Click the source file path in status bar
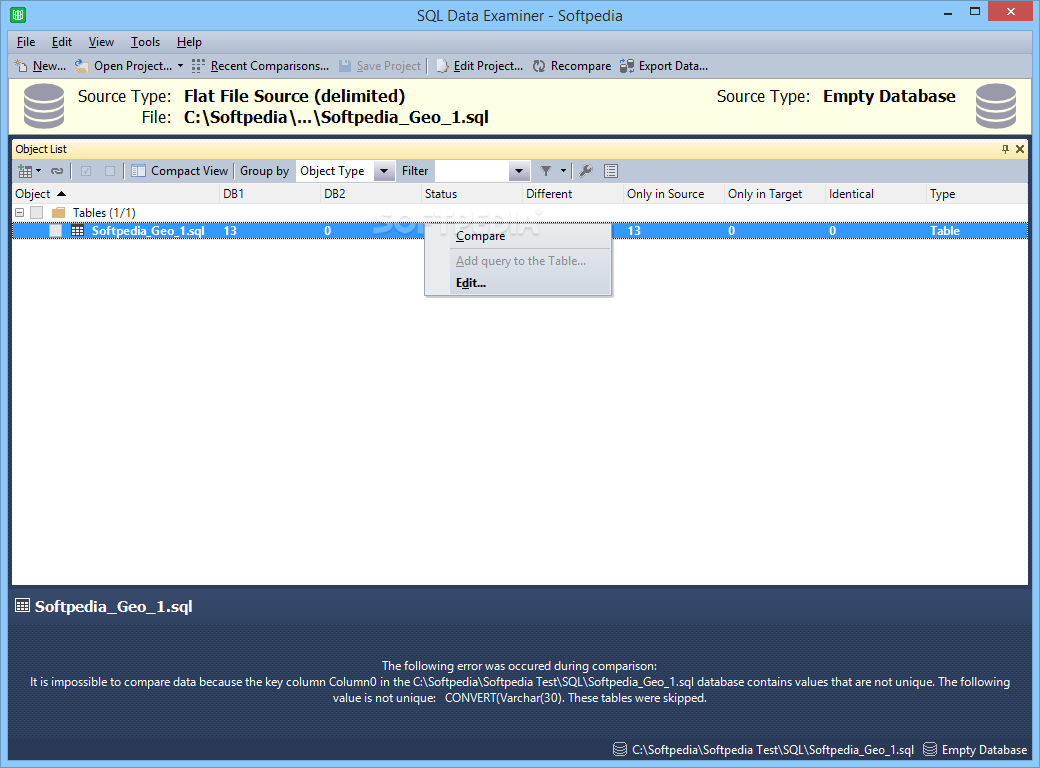Image resolution: width=1040 pixels, height=768 pixels. pos(773,750)
